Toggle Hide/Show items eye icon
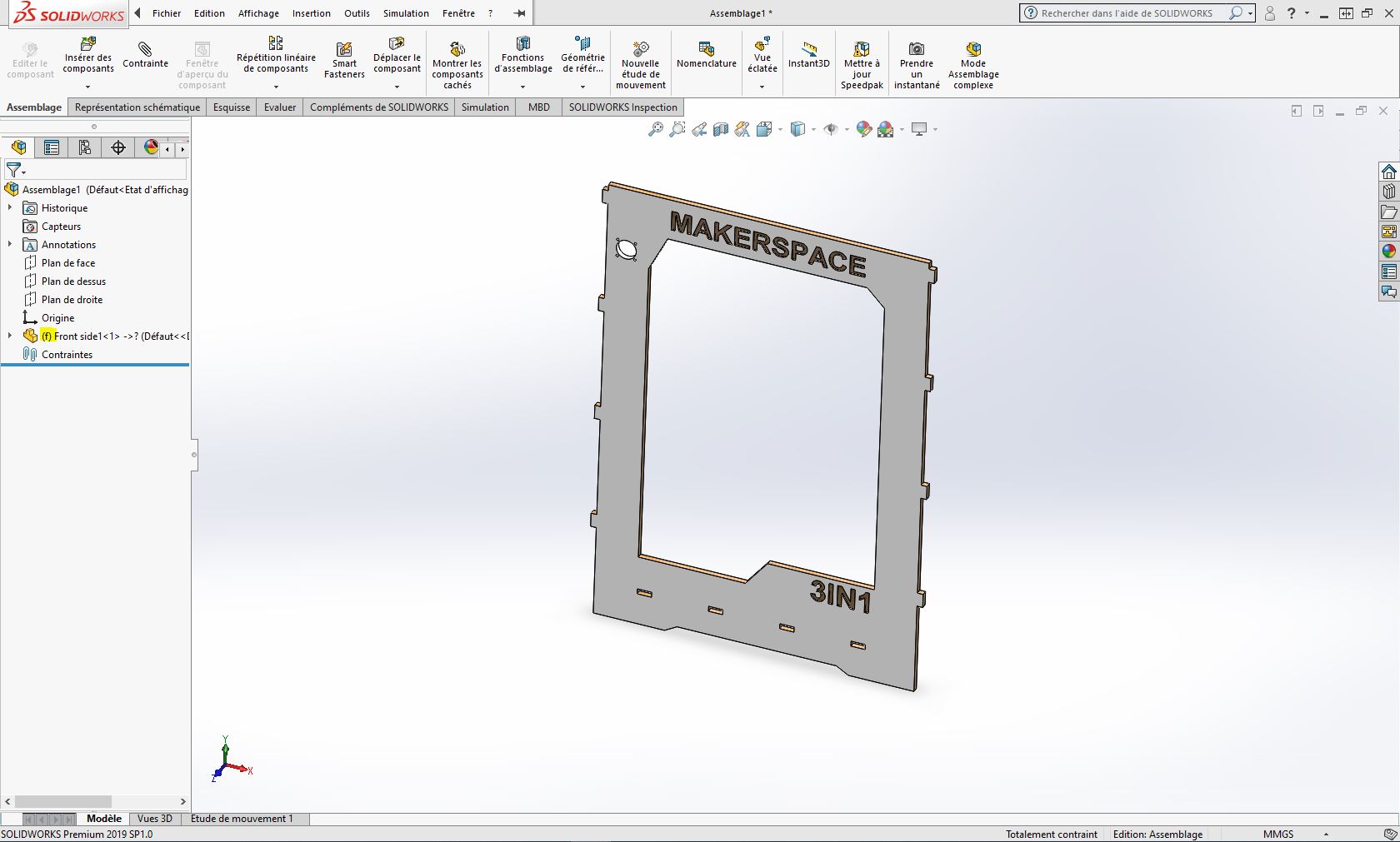1400x842 pixels. (x=830, y=129)
